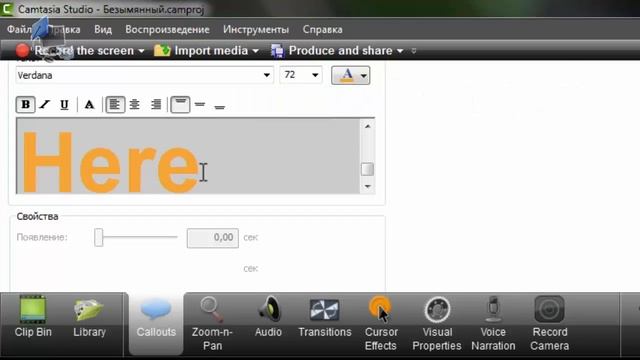Viewport: 640px width, 360px height.
Task: Click the text box scroll down arrow
Action: coord(367,187)
